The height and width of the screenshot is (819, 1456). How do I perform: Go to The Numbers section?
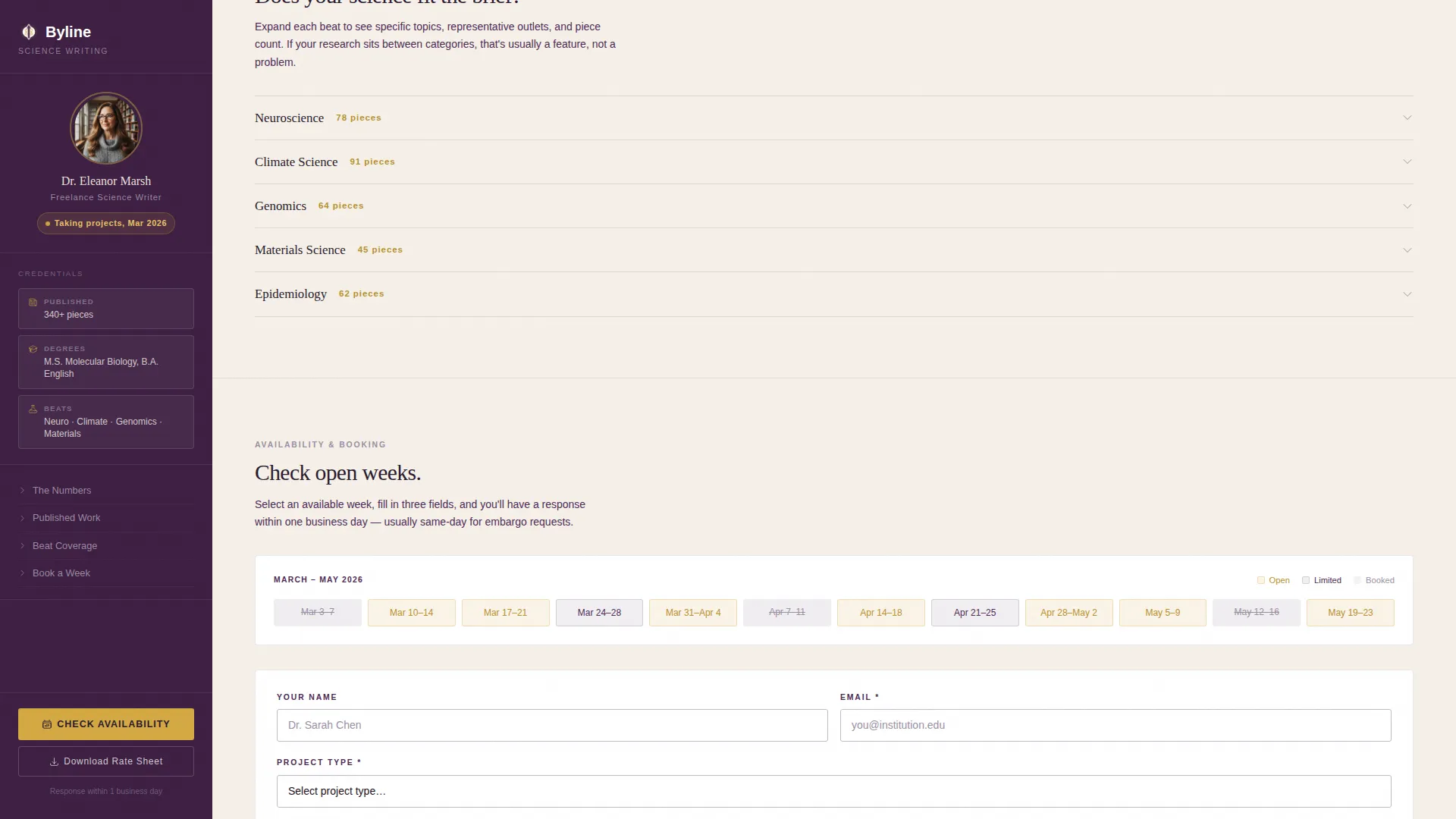[x=106, y=491]
